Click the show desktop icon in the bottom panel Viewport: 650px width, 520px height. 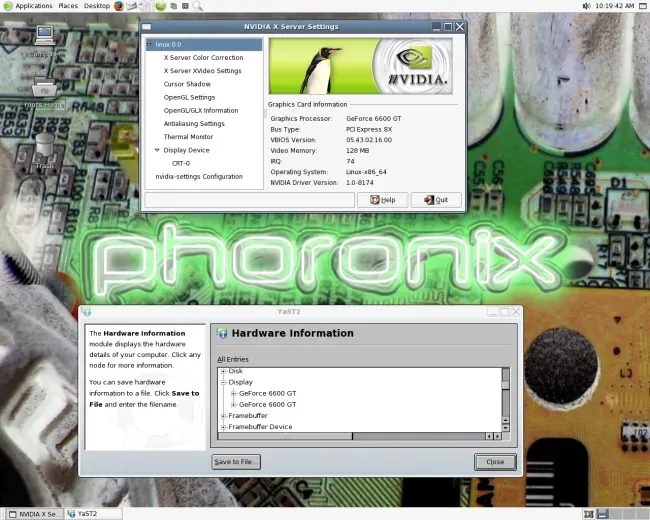(589, 514)
